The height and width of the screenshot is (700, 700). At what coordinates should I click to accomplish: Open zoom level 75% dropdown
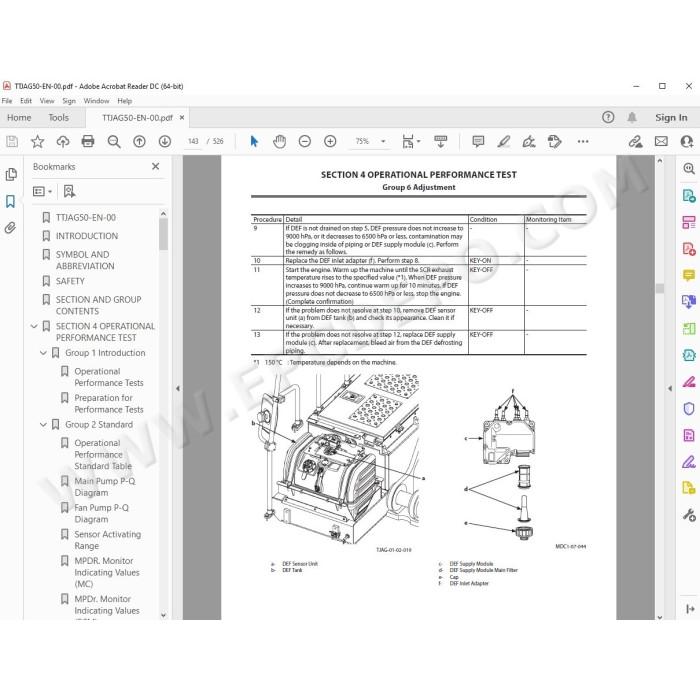tap(383, 142)
